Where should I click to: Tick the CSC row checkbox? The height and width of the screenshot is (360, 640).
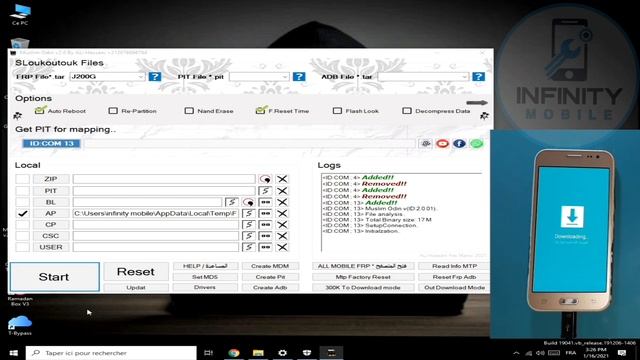(x=22, y=236)
